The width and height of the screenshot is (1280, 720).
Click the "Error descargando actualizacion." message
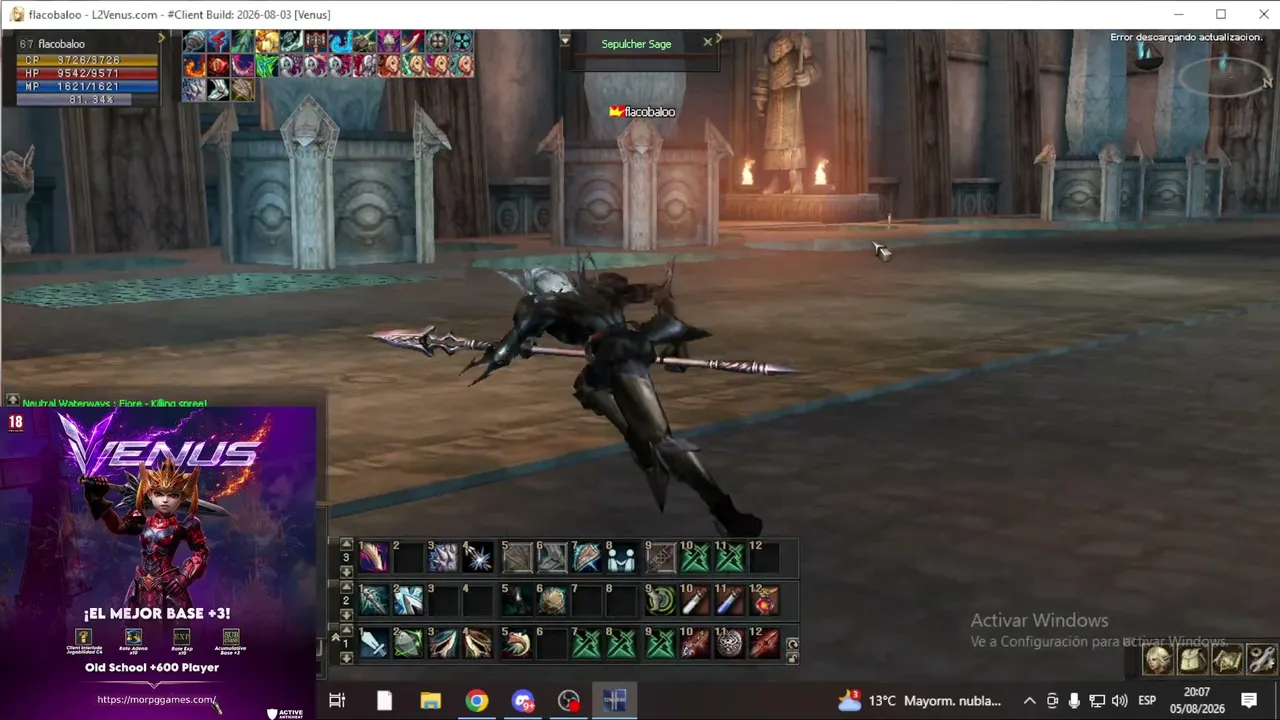pyautogui.click(x=1186, y=37)
